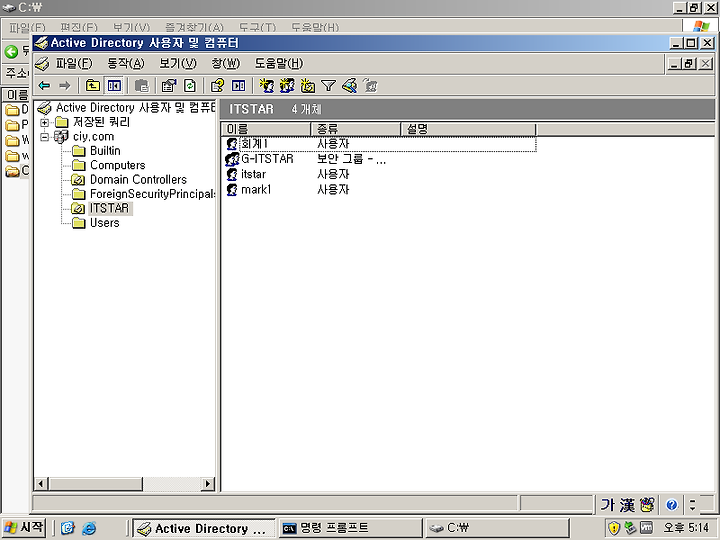Screen dimensions: 720x540
Task: Click the Active Directory taskbar button
Action: (x=204, y=528)
